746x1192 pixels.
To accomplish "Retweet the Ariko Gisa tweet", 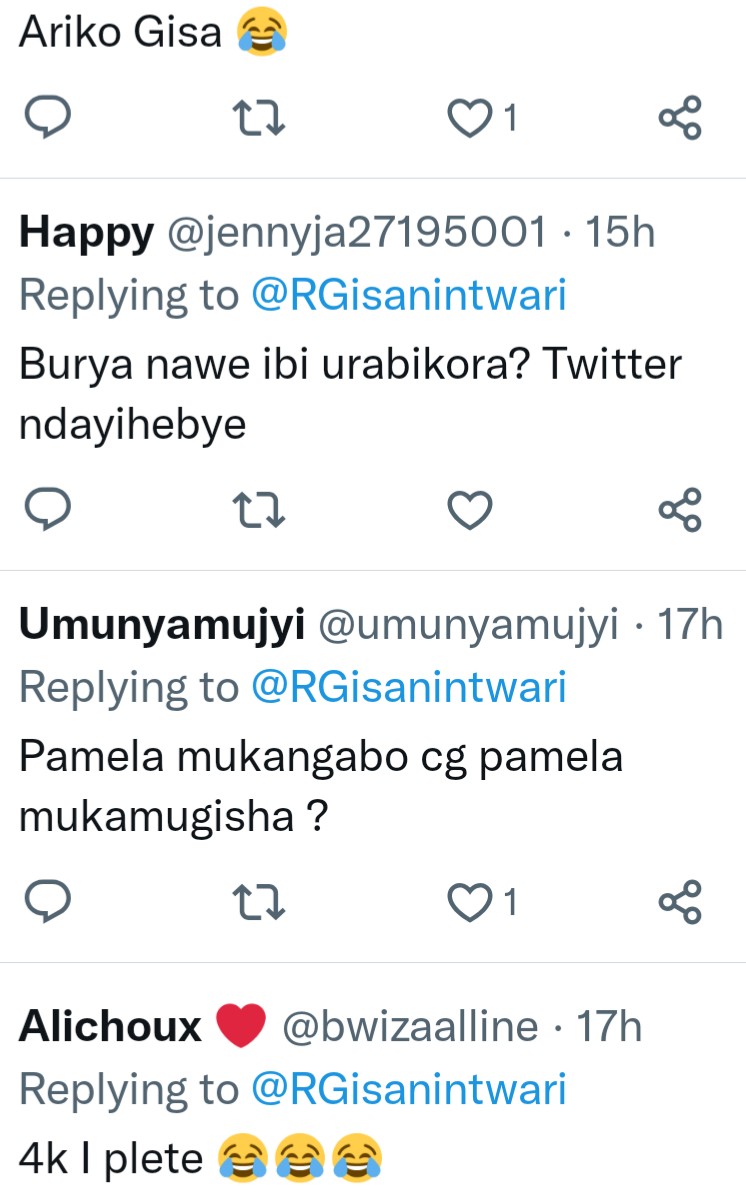I will coord(259,120).
